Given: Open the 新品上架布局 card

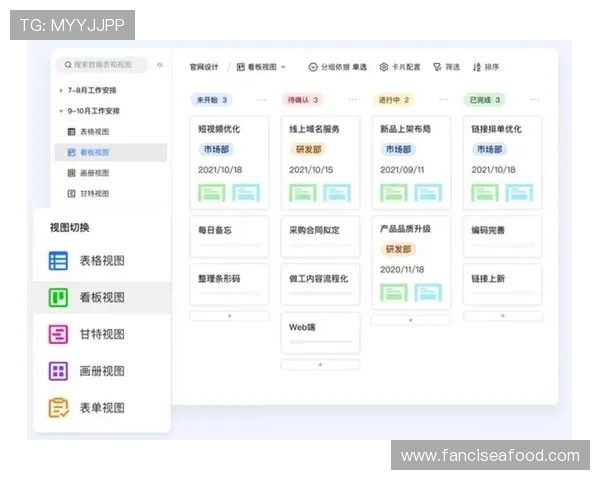Looking at the screenshot, I should pyautogui.click(x=411, y=163).
